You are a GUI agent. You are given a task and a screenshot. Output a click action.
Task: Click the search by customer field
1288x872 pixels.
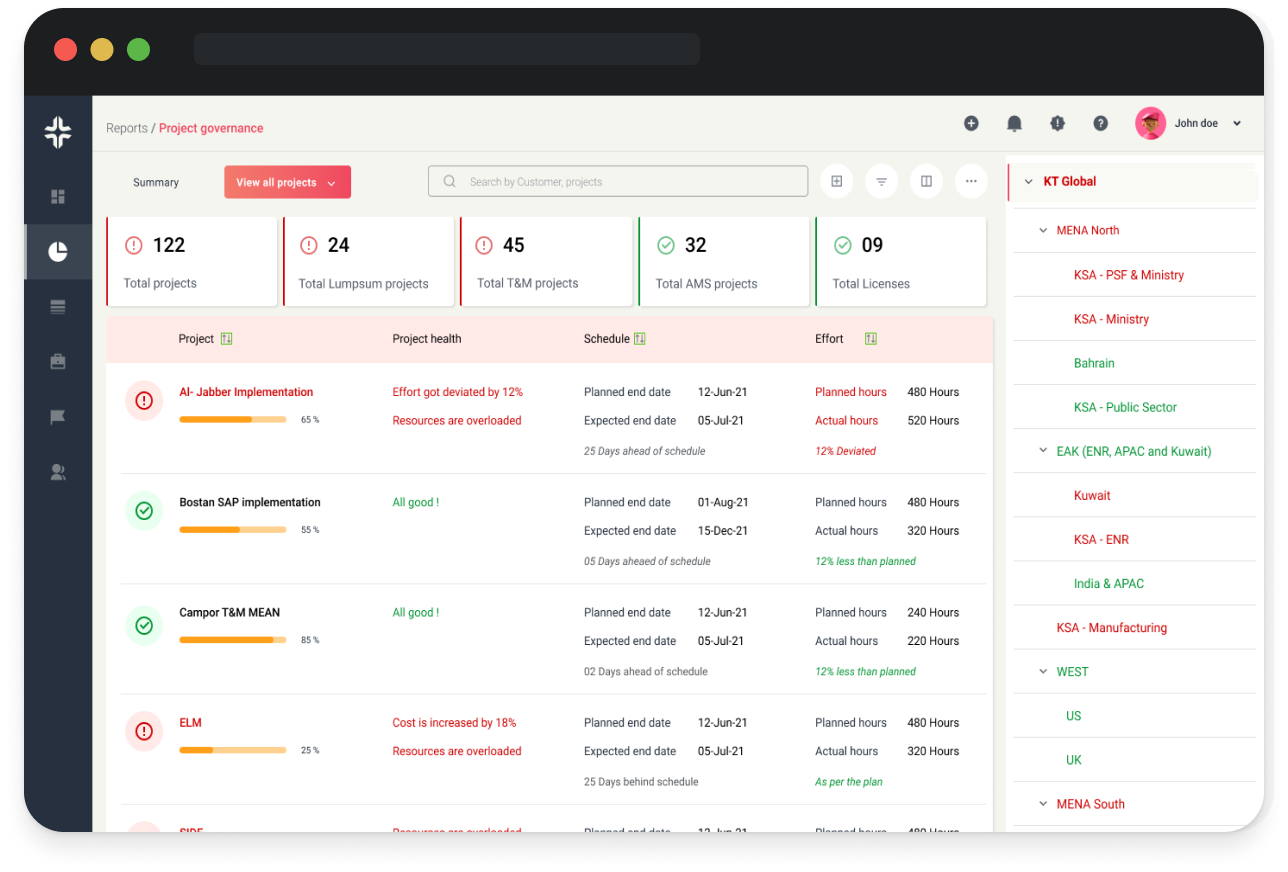point(618,182)
